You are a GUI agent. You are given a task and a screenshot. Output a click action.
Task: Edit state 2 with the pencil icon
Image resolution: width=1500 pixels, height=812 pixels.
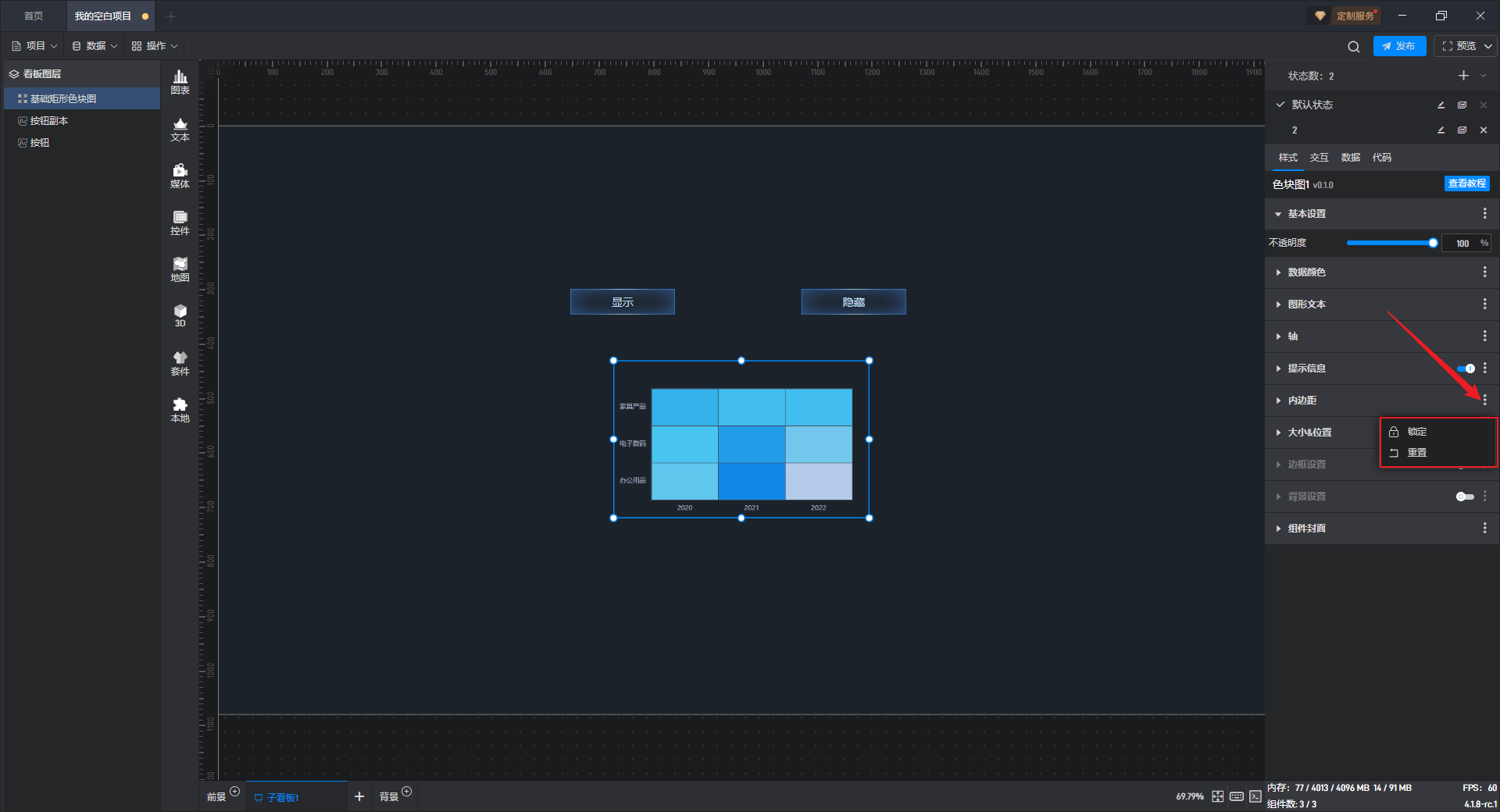pyautogui.click(x=1441, y=130)
